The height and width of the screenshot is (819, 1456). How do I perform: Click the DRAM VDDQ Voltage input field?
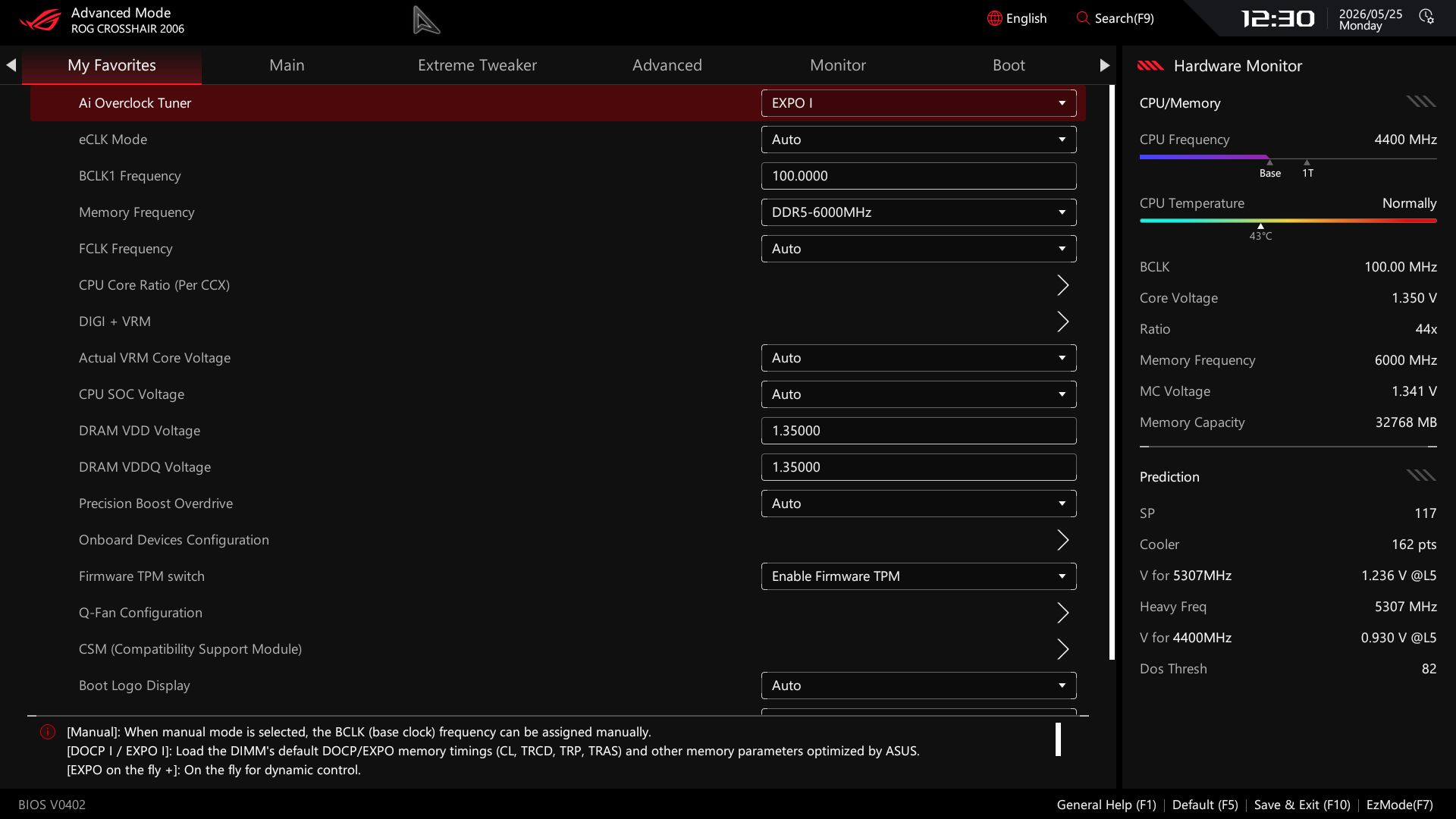[918, 467]
